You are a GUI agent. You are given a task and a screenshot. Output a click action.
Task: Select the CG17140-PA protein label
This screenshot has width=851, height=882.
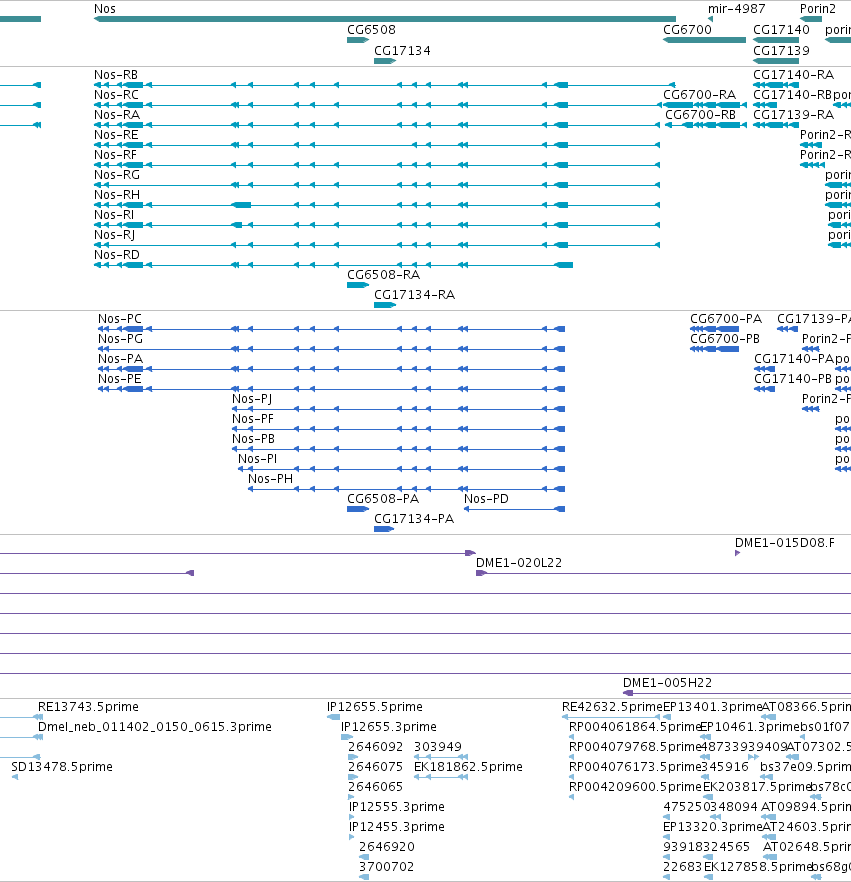coord(794,359)
